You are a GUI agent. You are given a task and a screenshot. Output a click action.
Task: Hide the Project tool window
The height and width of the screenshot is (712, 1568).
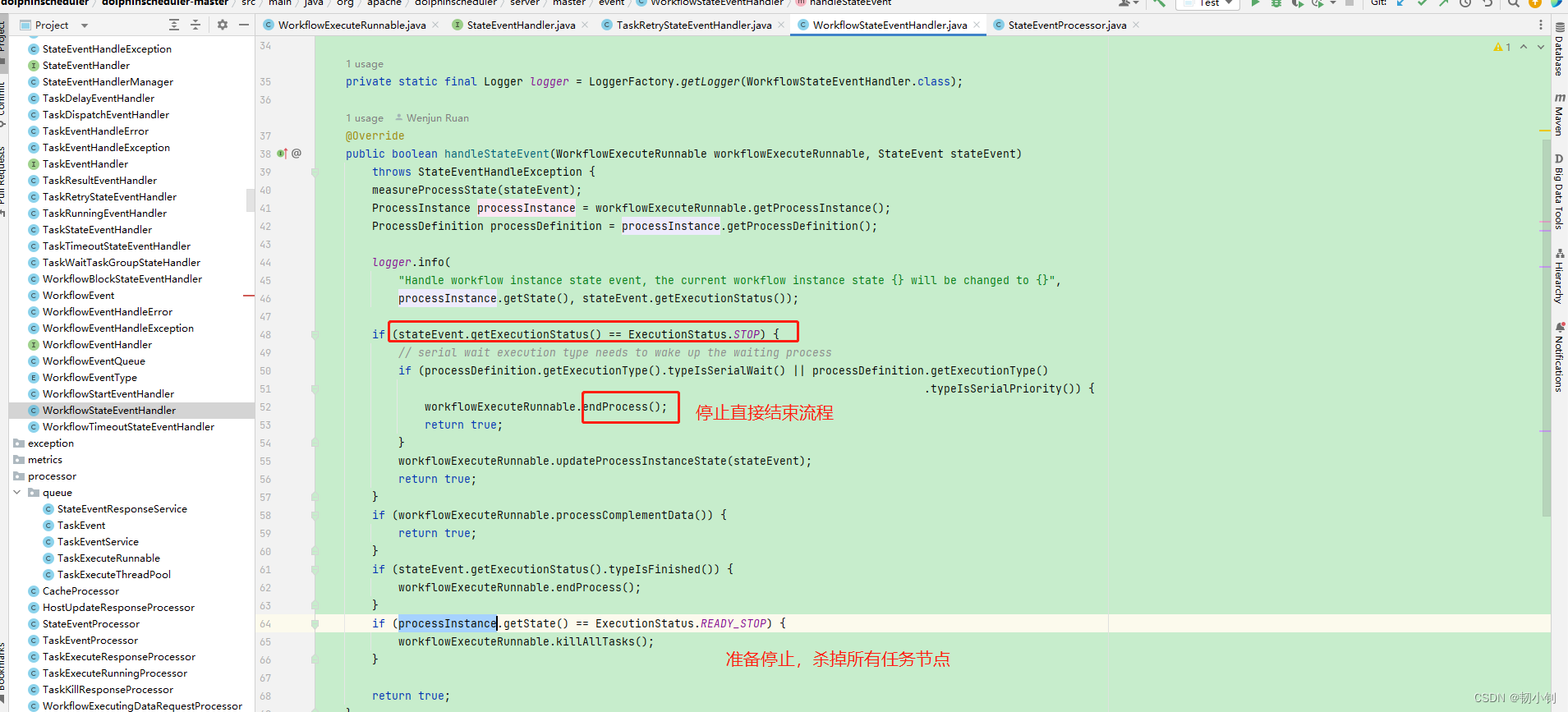pos(244,25)
